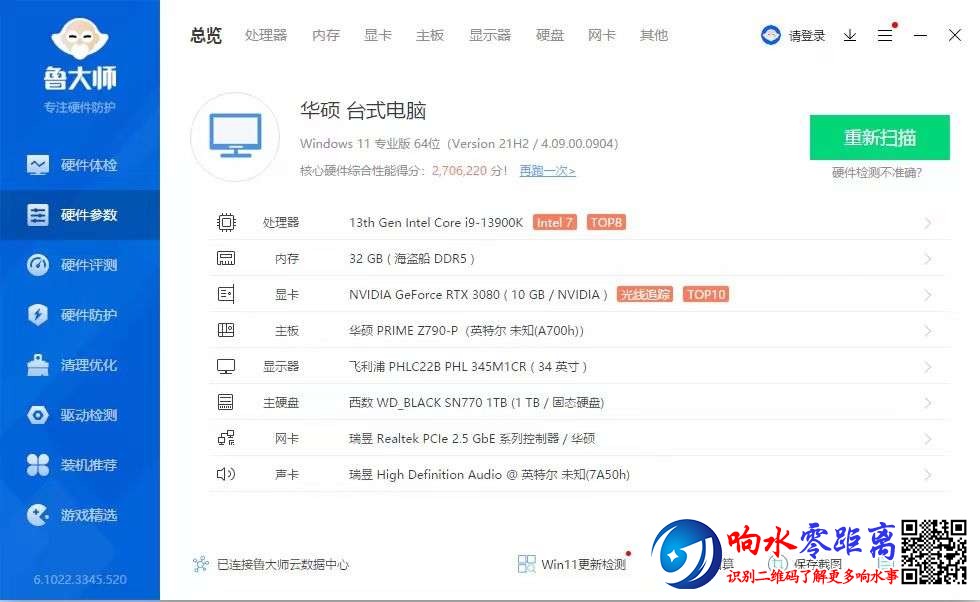Click the Win11 update check icon
980x602 pixels.
[526, 564]
